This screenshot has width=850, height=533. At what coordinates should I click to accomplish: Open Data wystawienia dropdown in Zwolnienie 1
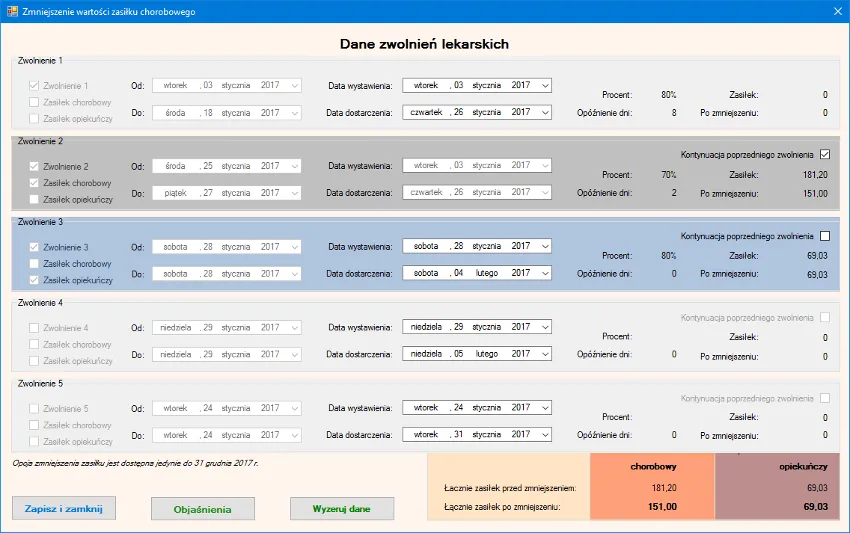(x=543, y=85)
